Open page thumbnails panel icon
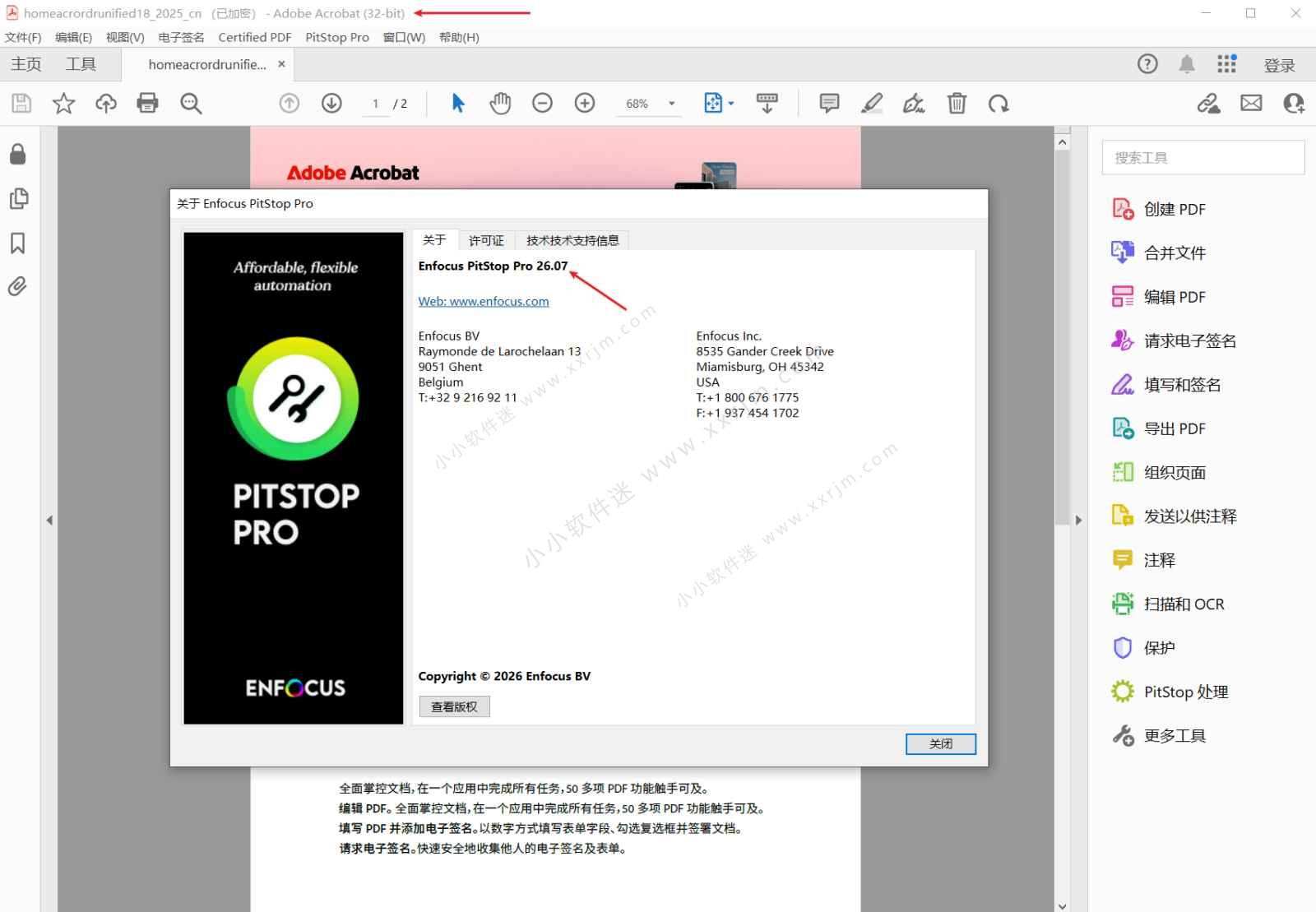 (18, 198)
